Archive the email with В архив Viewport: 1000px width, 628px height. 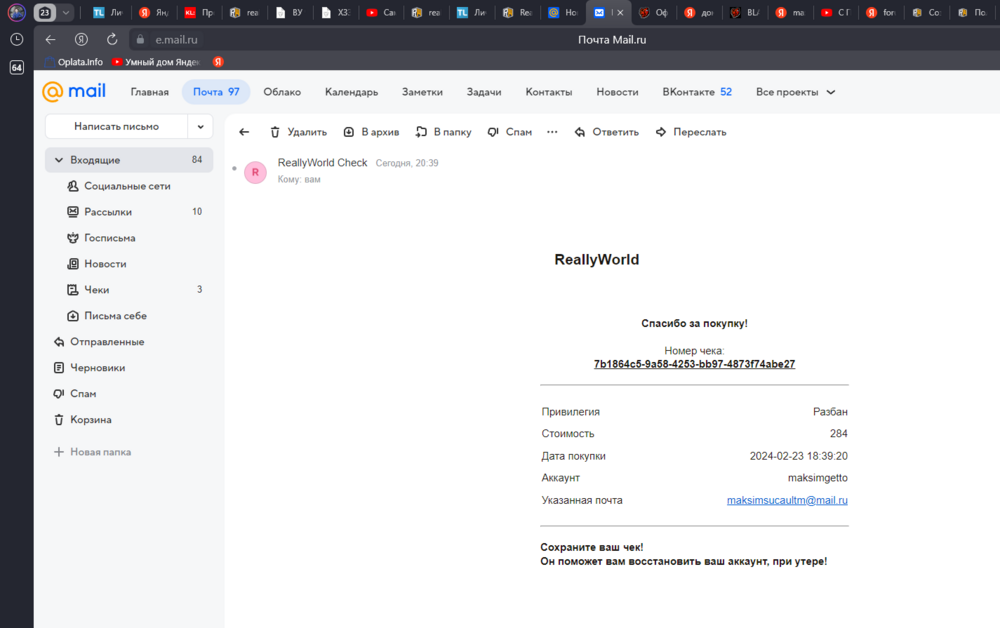pos(371,132)
